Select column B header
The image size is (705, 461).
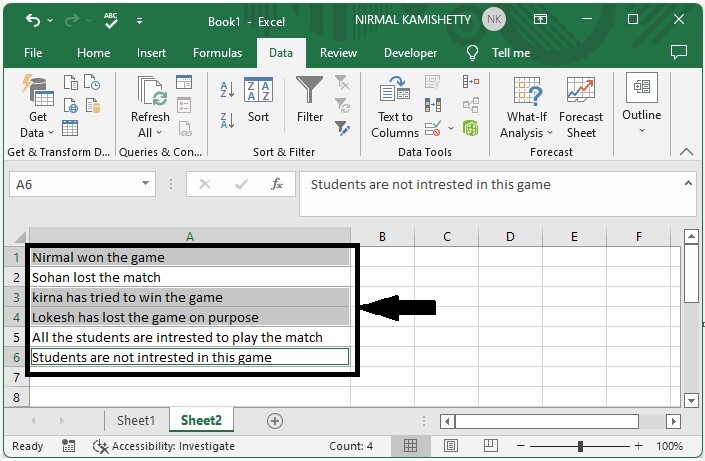click(x=382, y=237)
